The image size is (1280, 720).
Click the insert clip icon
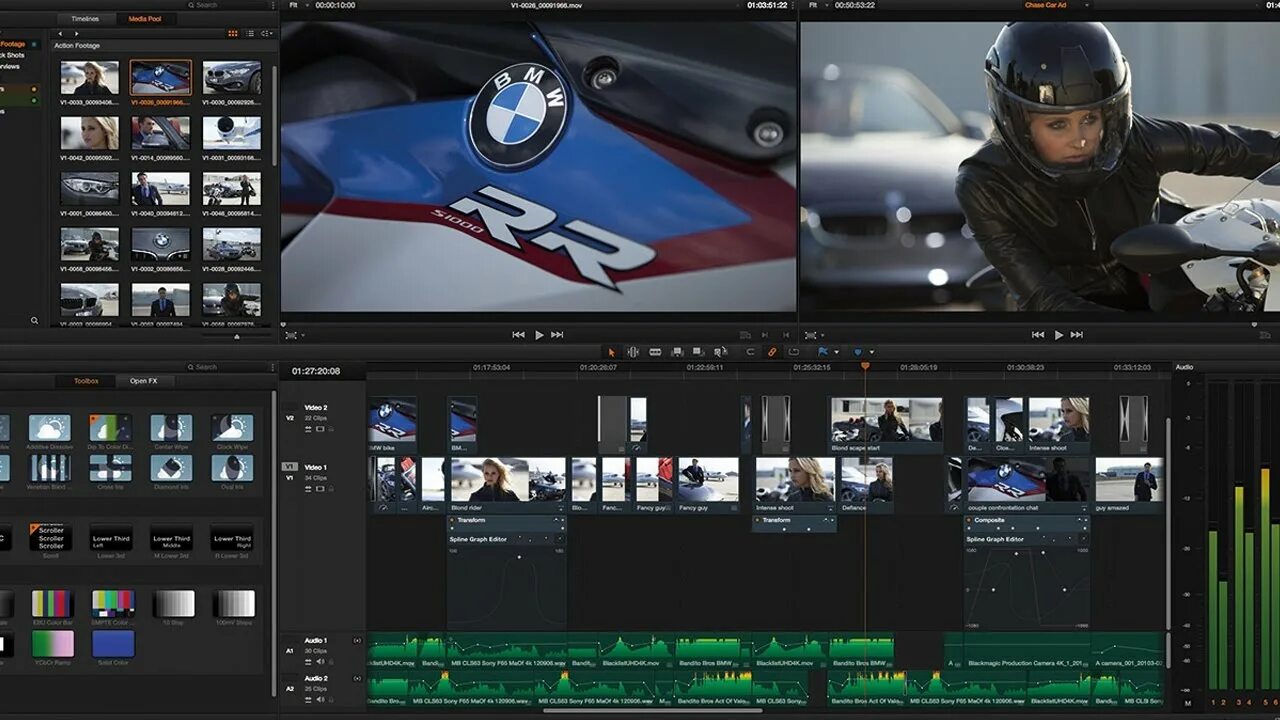click(x=677, y=352)
